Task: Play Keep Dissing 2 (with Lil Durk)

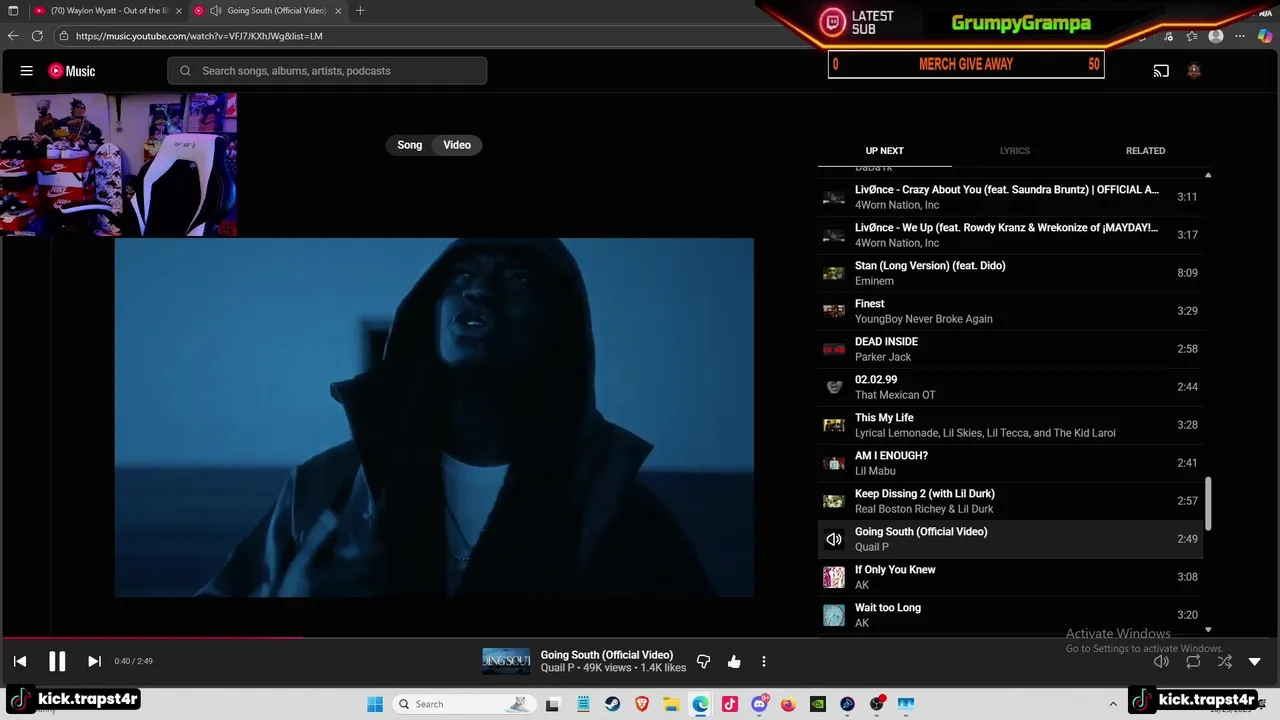Action: click(1010, 501)
